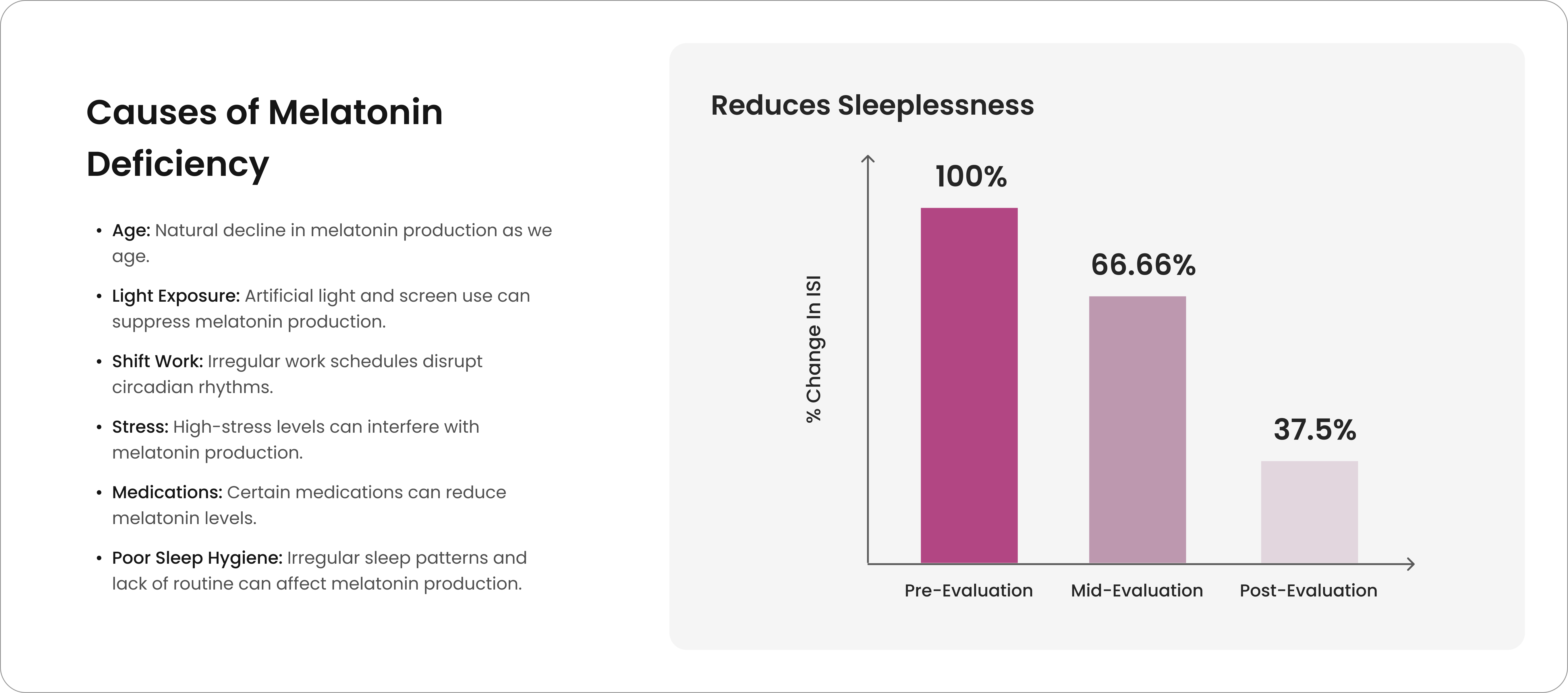Click the "% Change In ISI" axis title
Screen dimensions: 1568x693
coord(814,349)
